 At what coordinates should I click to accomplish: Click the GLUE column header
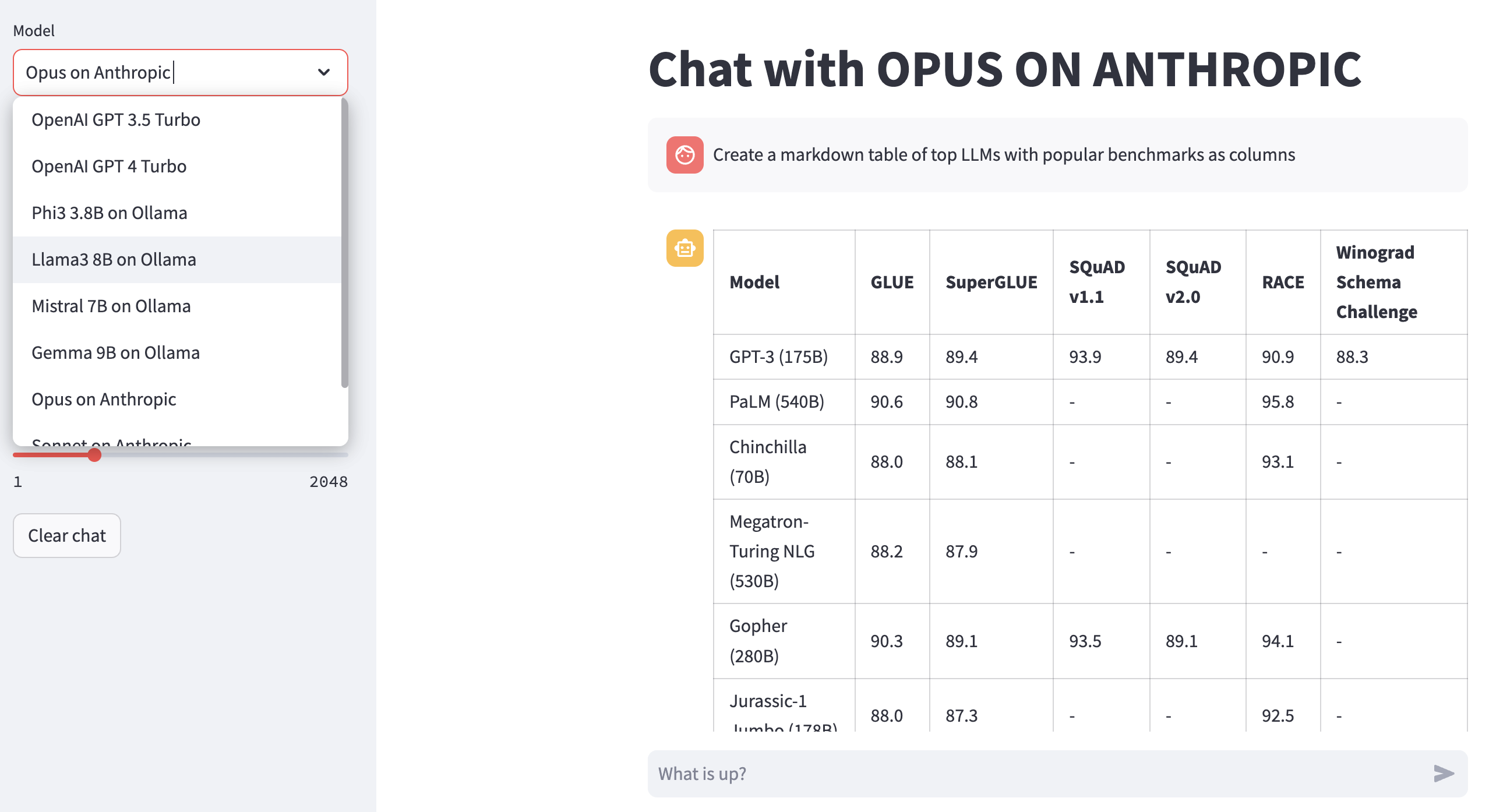point(891,283)
